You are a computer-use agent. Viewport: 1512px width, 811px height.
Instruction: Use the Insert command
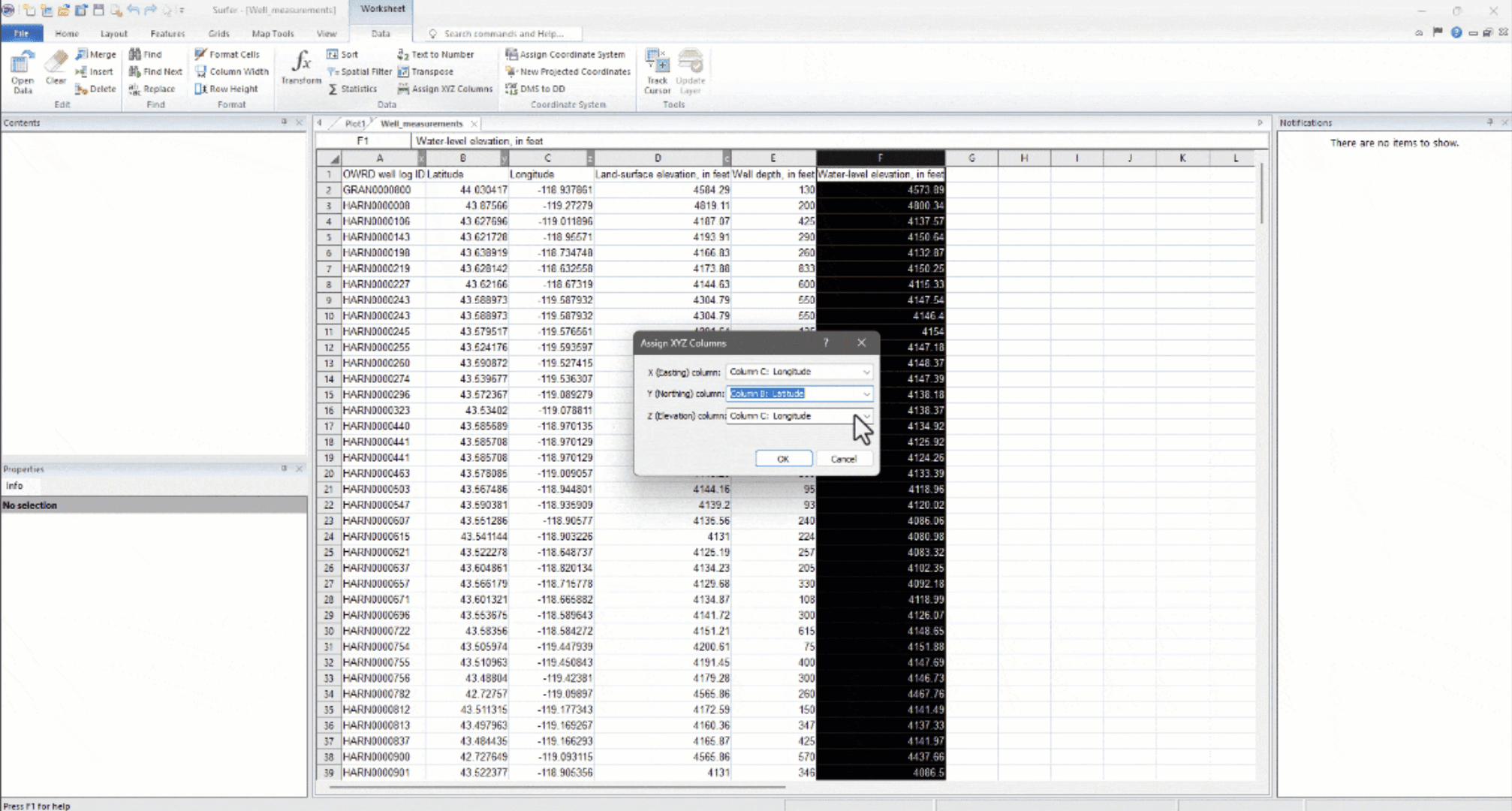pos(95,71)
